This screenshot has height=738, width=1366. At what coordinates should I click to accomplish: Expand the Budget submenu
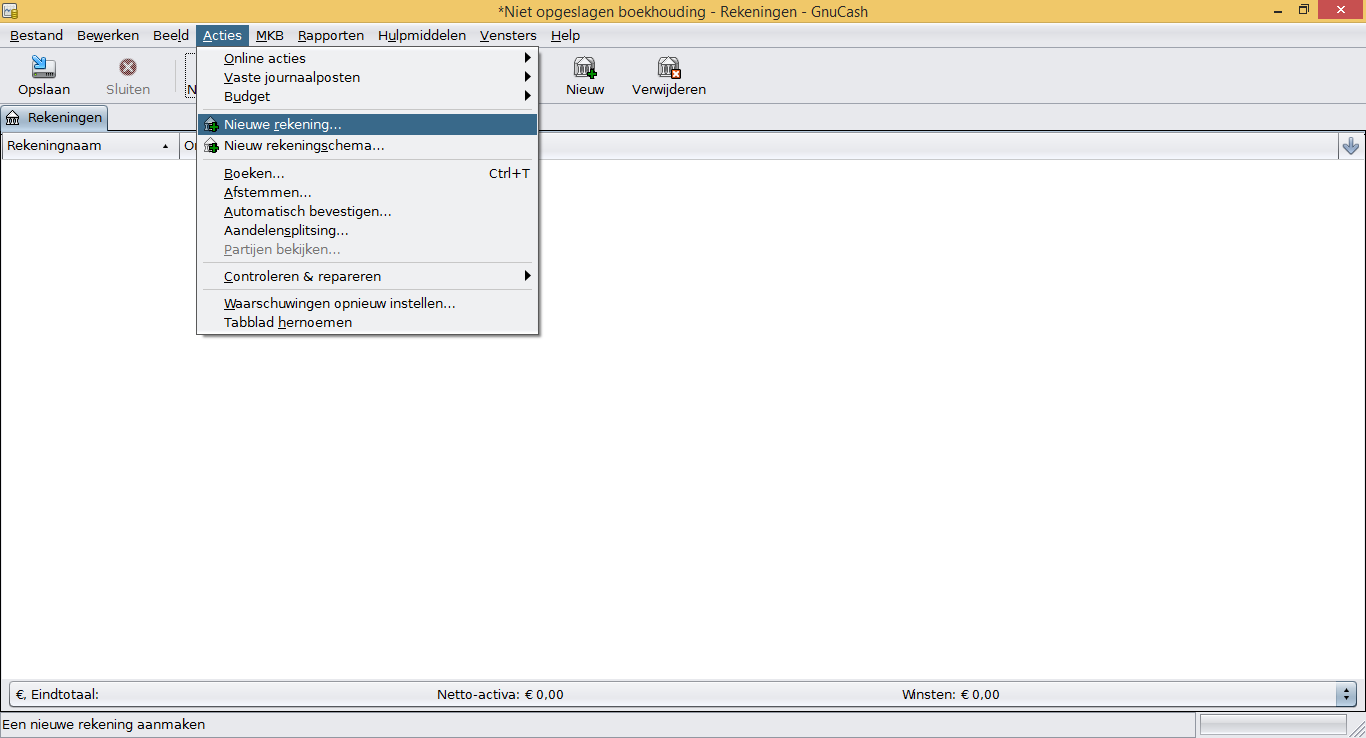click(x=368, y=96)
